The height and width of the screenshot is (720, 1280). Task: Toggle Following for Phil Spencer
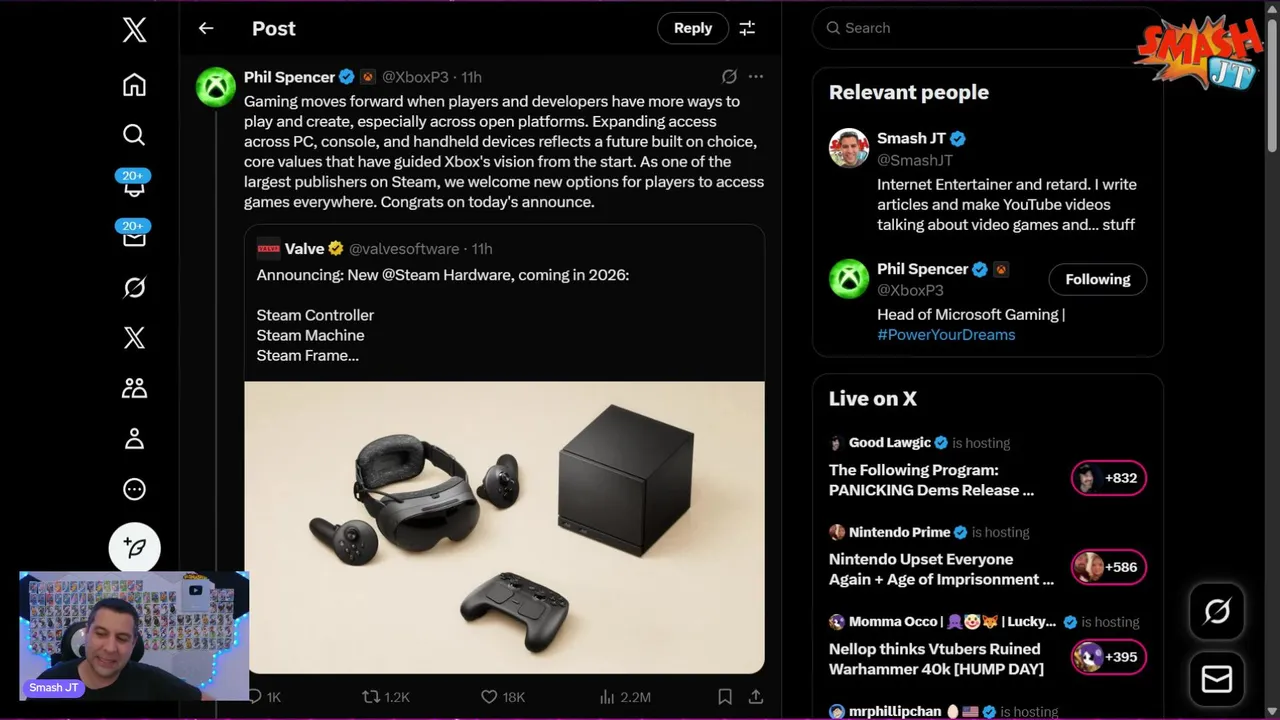coord(1097,279)
